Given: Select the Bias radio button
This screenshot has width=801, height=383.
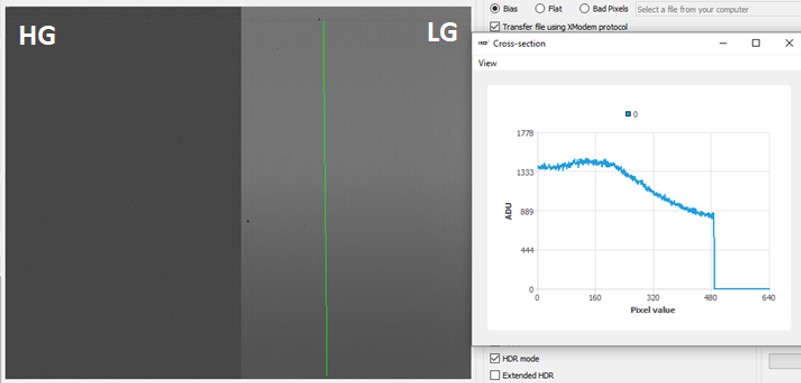Looking at the screenshot, I should pos(494,9).
